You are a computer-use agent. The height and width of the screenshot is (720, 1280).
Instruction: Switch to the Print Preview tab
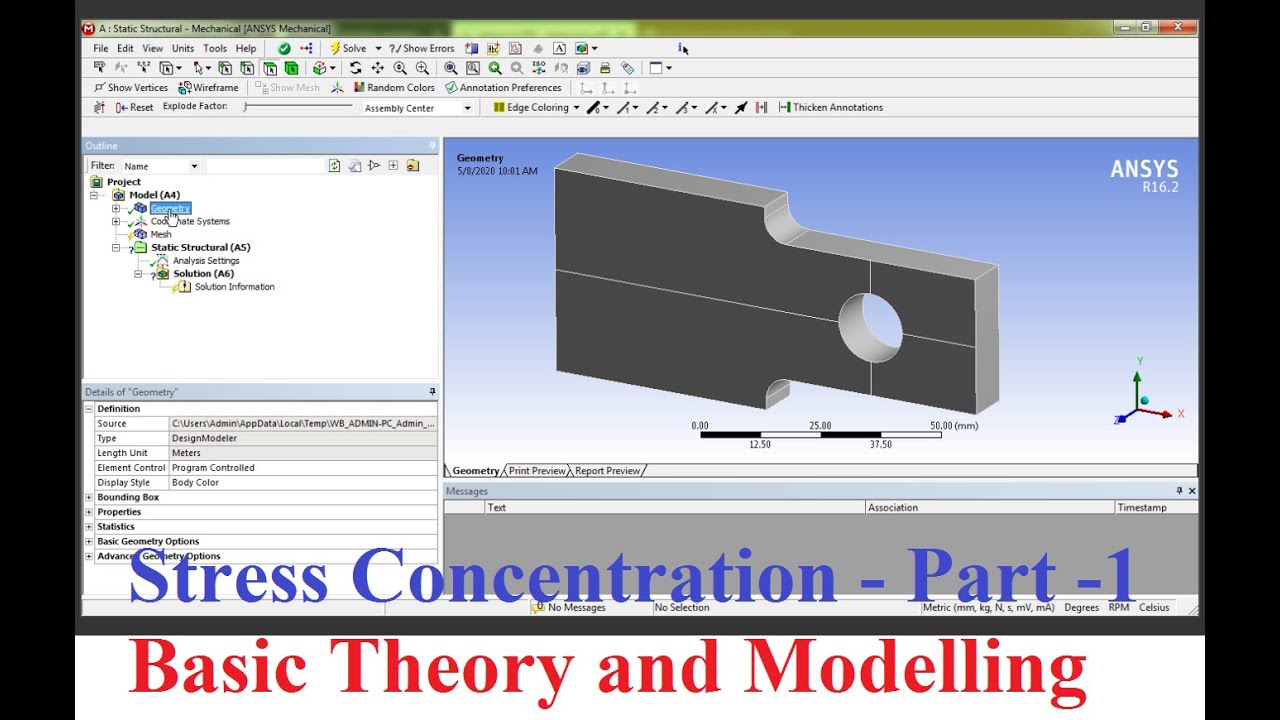click(x=537, y=470)
